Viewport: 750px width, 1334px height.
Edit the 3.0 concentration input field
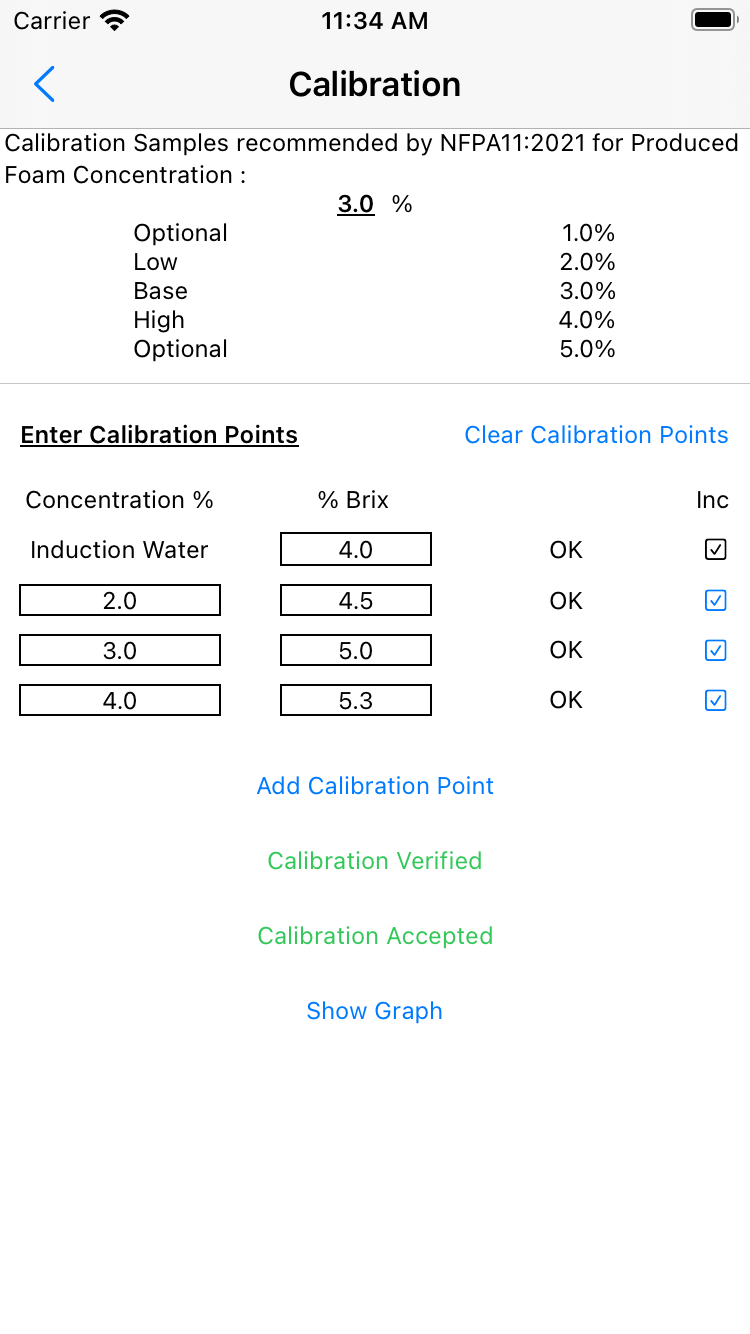pos(120,650)
